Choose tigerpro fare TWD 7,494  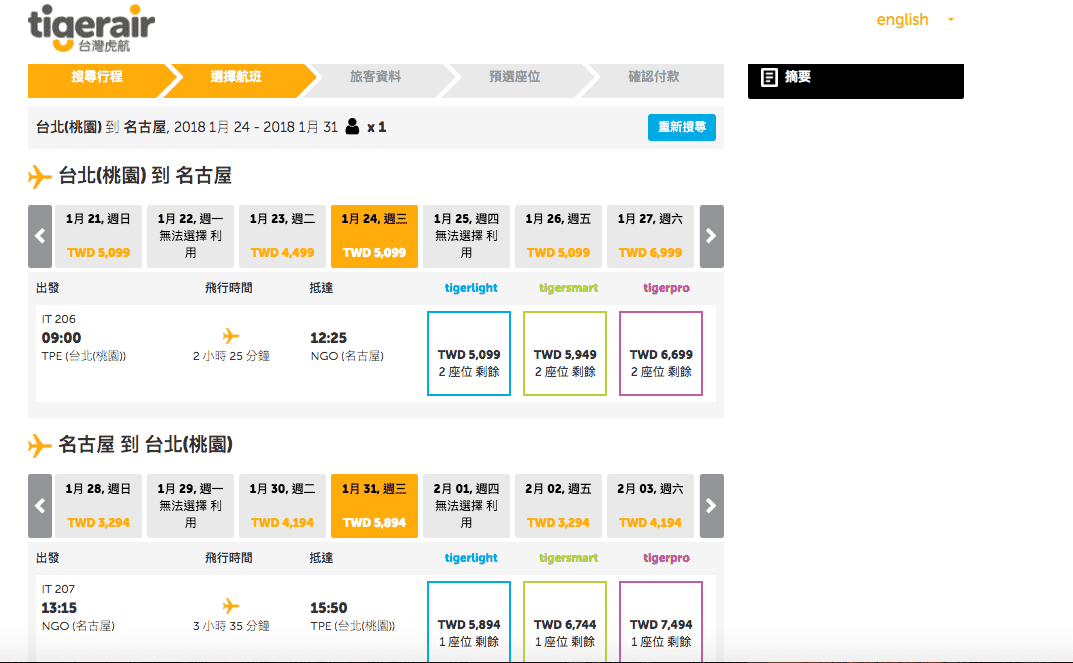pyautogui.click(x=661, y=621)
